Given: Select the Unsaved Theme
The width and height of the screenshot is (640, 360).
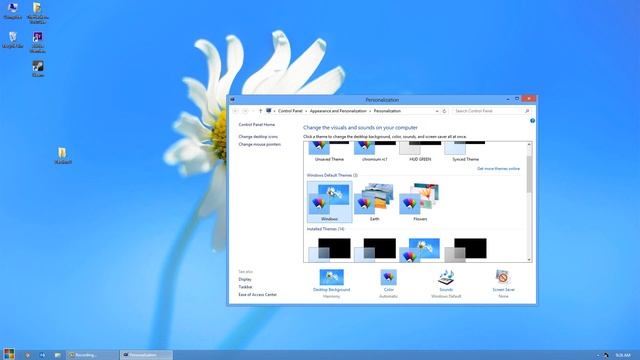Looking at the screenshot, I should (x=329, y=151).
